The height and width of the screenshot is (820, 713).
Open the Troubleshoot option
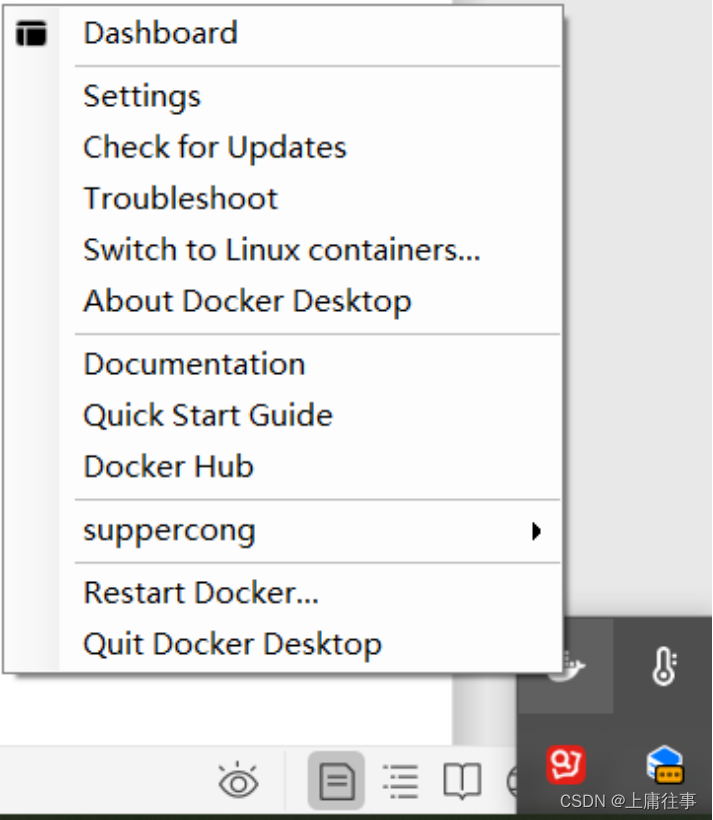283,199
